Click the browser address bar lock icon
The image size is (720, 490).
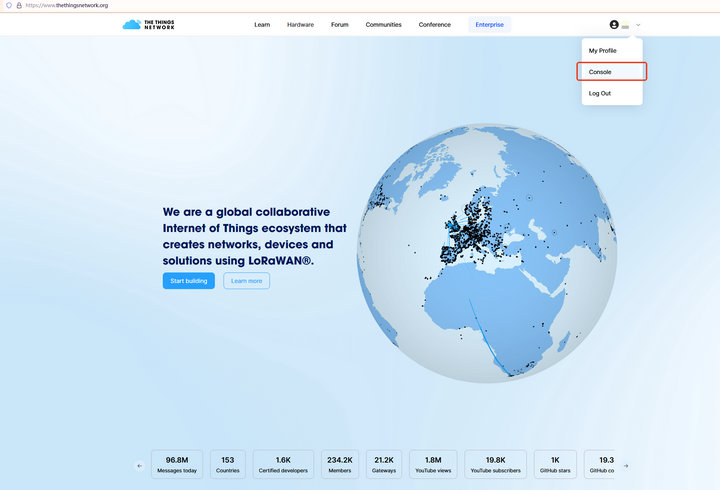[x=19, y=5]
